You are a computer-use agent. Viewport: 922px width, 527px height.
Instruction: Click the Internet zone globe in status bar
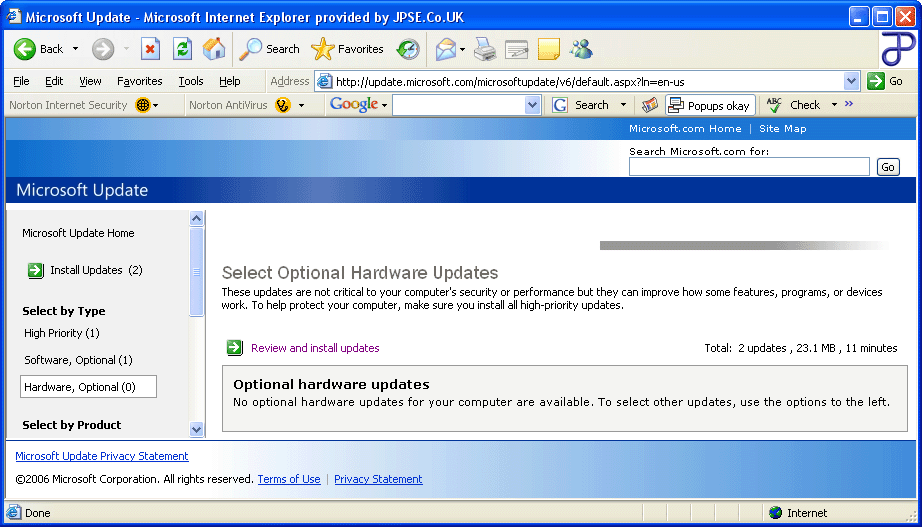point(776,513)
